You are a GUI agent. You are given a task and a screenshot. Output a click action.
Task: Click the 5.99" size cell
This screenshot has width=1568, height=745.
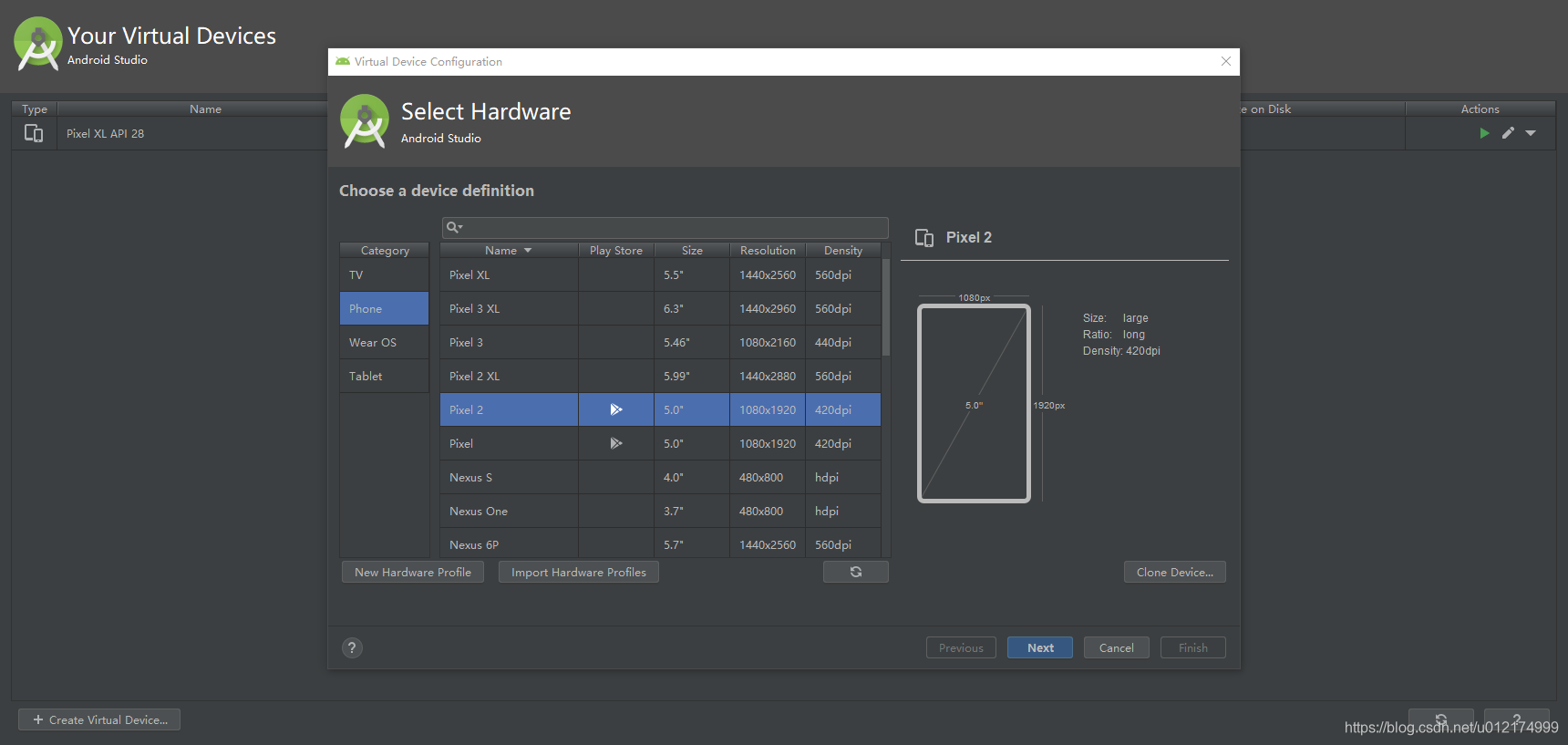click(x=692, y=376)
